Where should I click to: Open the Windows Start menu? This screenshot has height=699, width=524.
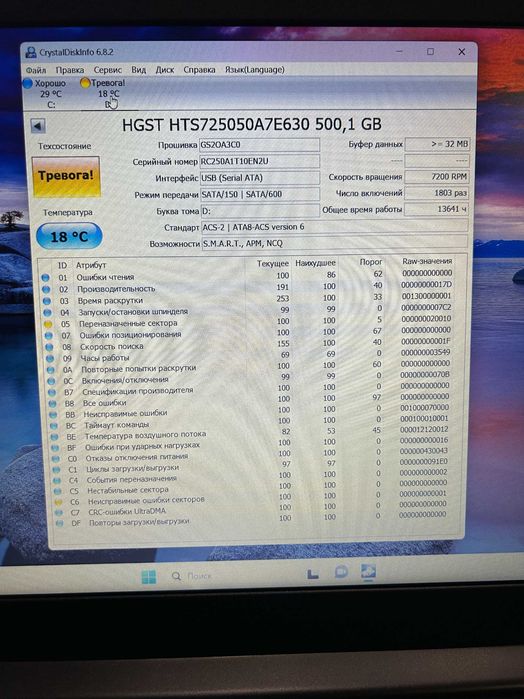(x=149, y=577)
